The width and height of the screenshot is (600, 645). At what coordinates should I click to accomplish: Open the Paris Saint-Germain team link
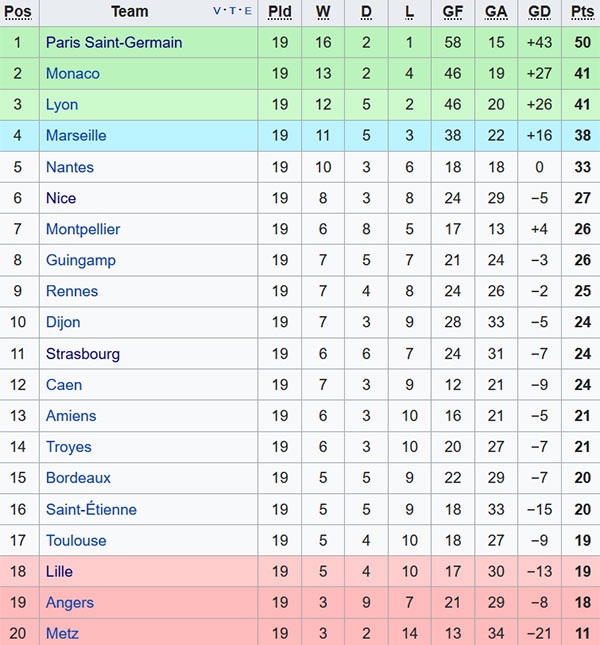[114, 43]
